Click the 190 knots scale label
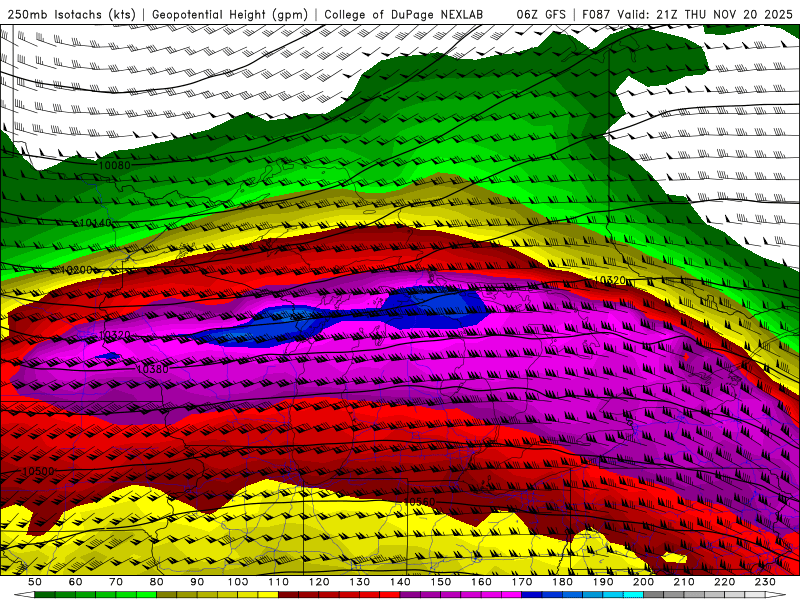Viewport: 800px width, 600px height. [x=603, y=582]
